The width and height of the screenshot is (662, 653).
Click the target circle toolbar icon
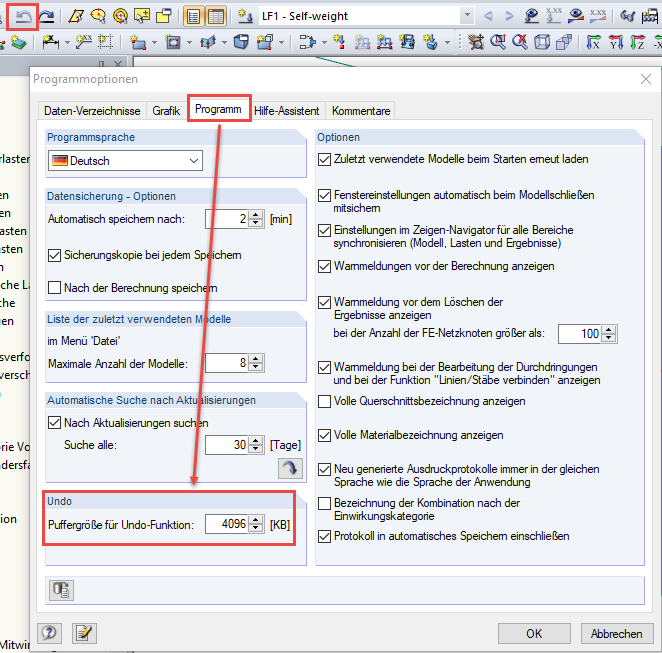pyautogui.click(x=120, y=16)
